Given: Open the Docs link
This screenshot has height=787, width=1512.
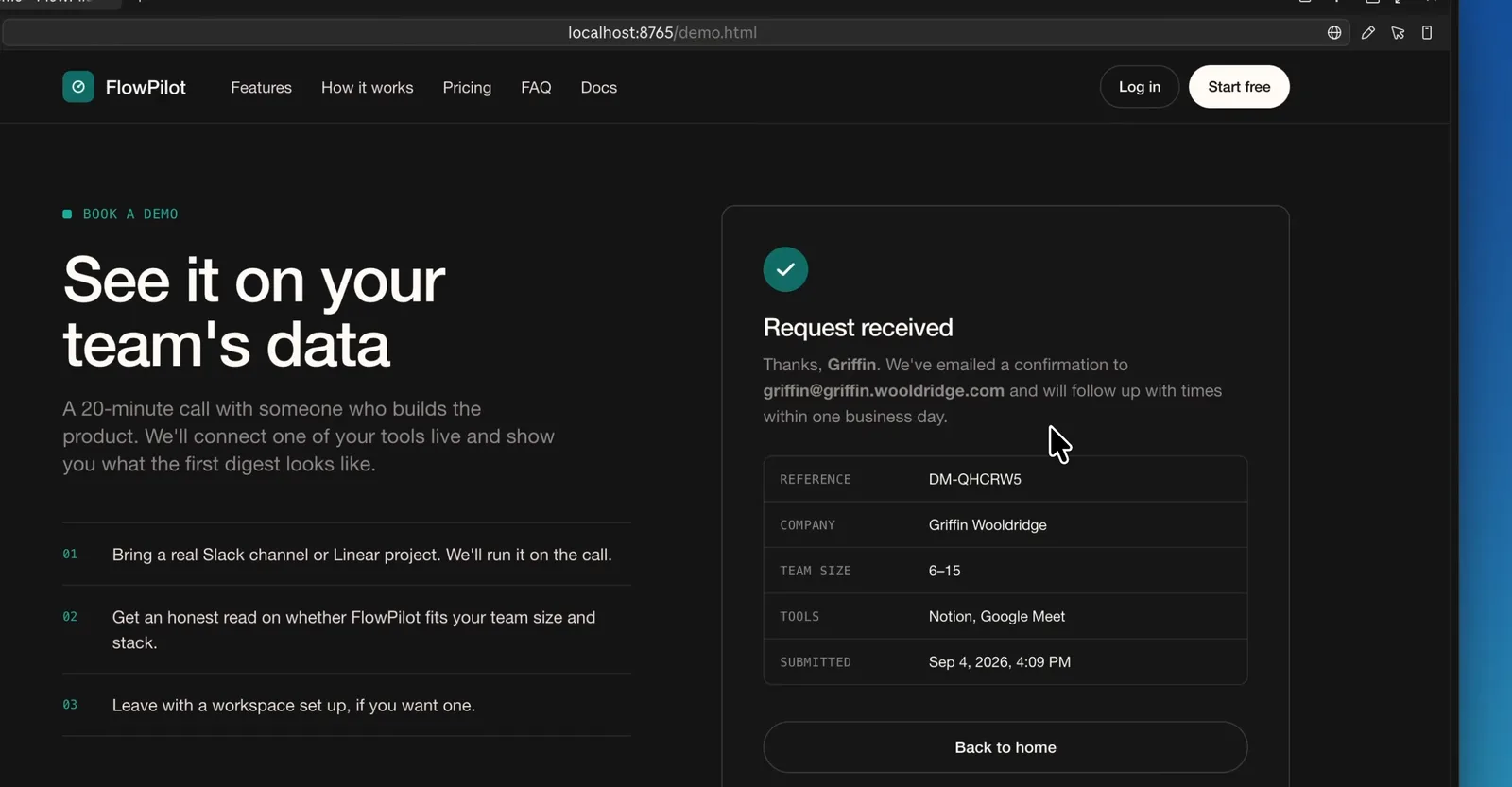Looking at the screenshot, I should (x=599, y=87).
